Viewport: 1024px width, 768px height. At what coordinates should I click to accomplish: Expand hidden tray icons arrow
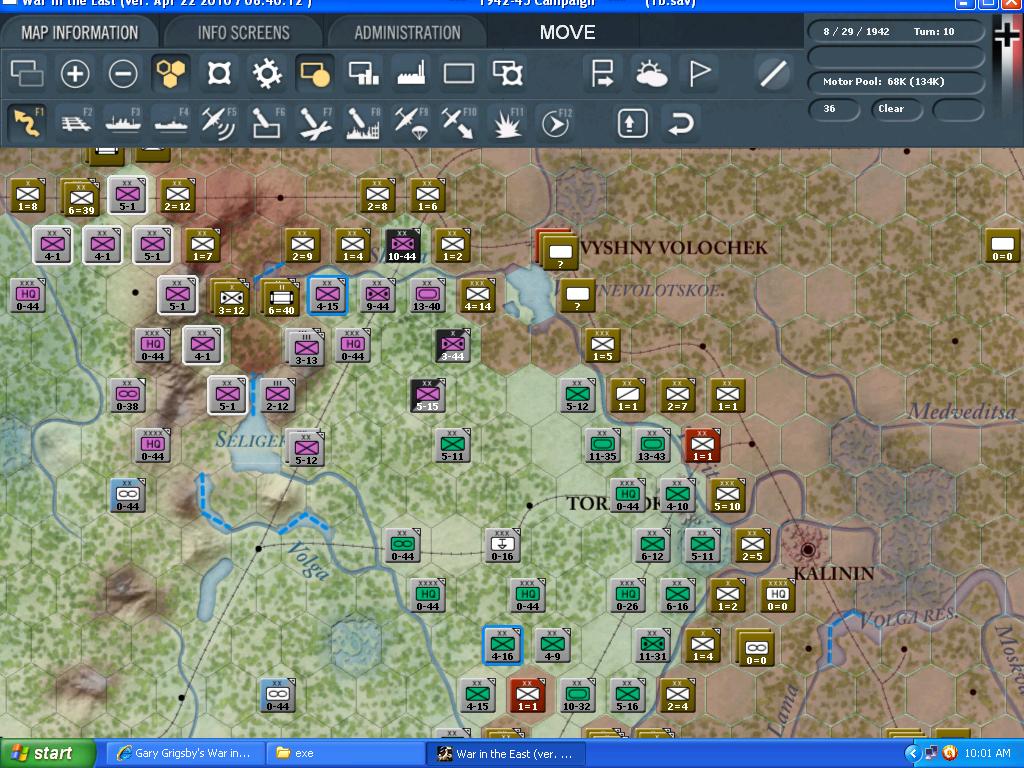(912, 754)
